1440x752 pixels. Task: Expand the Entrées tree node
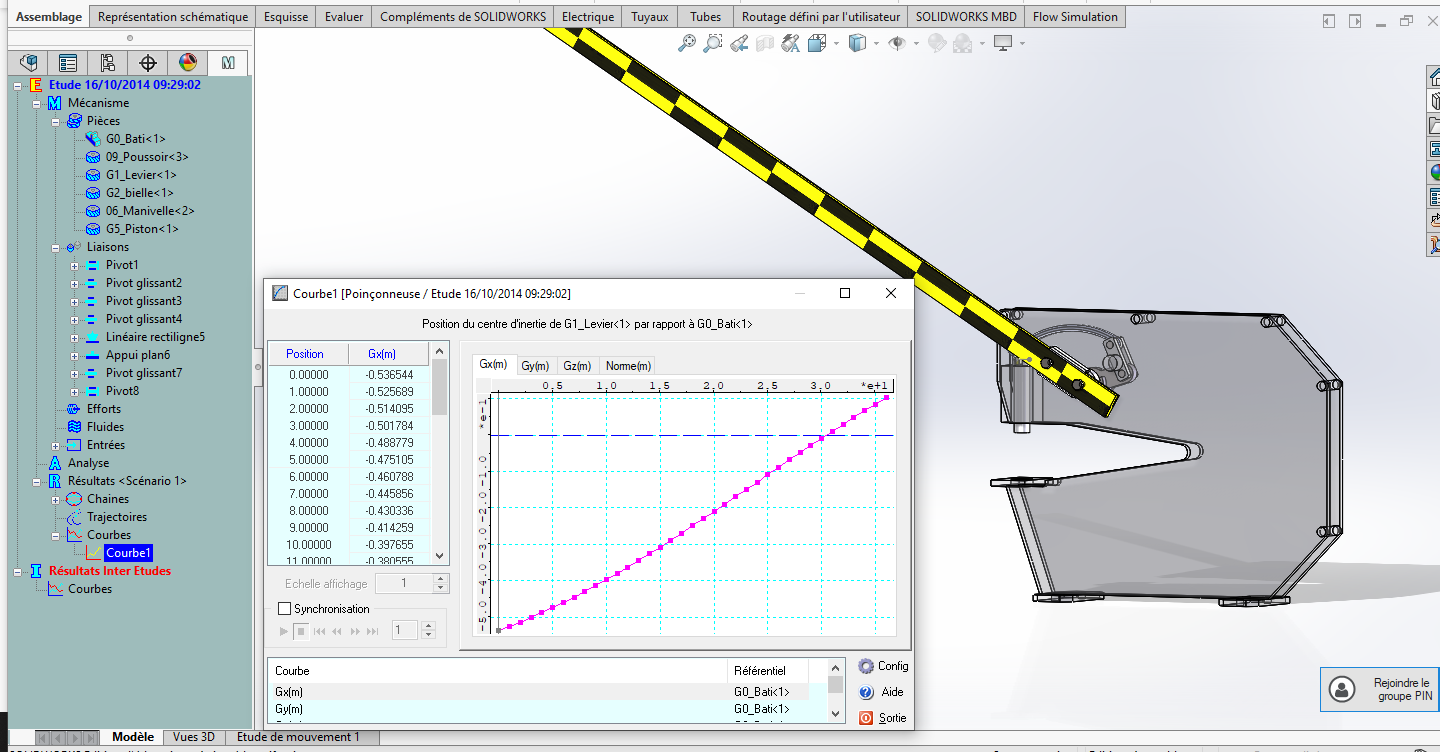tap(56, 445)
